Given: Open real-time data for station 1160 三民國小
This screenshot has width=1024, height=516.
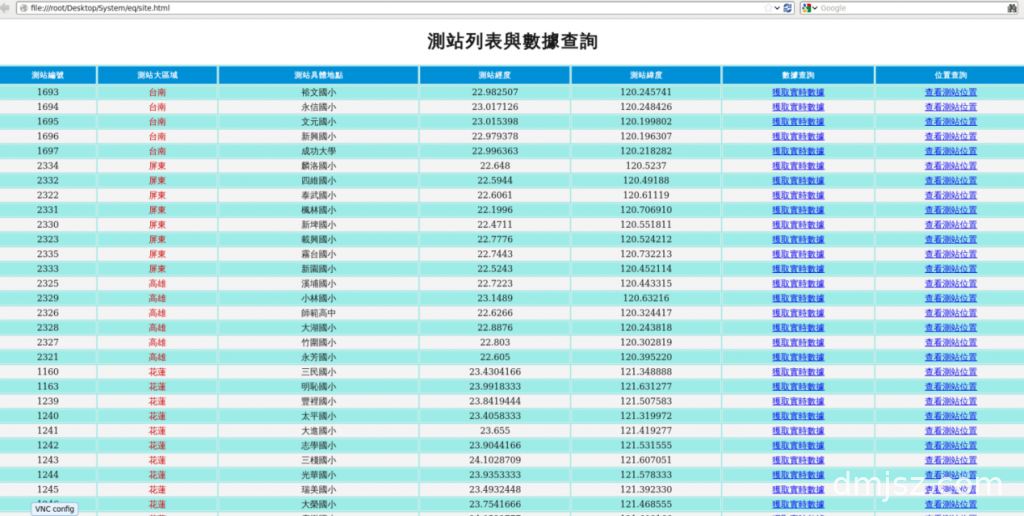Looking at the screenshot, I should coord(798,372).
